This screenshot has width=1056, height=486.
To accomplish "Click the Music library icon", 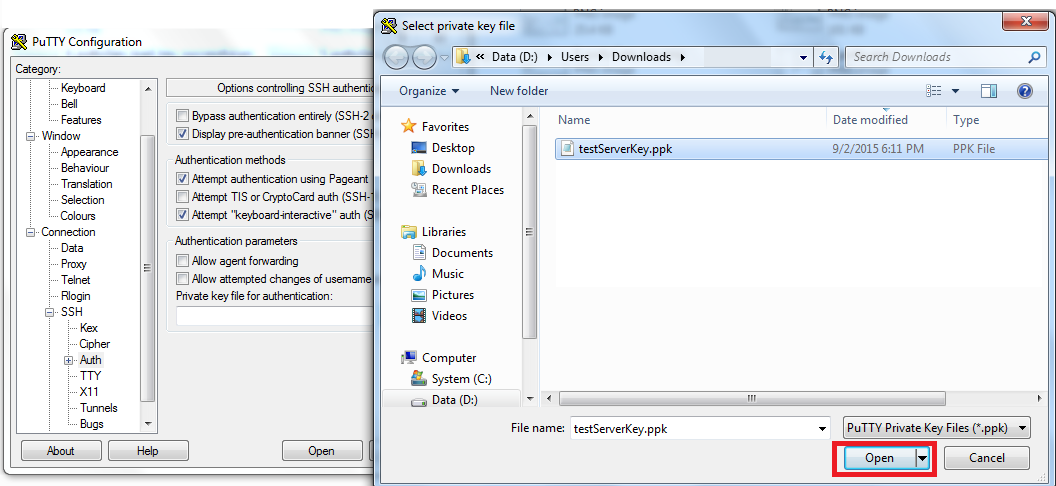I will point(419,273).
